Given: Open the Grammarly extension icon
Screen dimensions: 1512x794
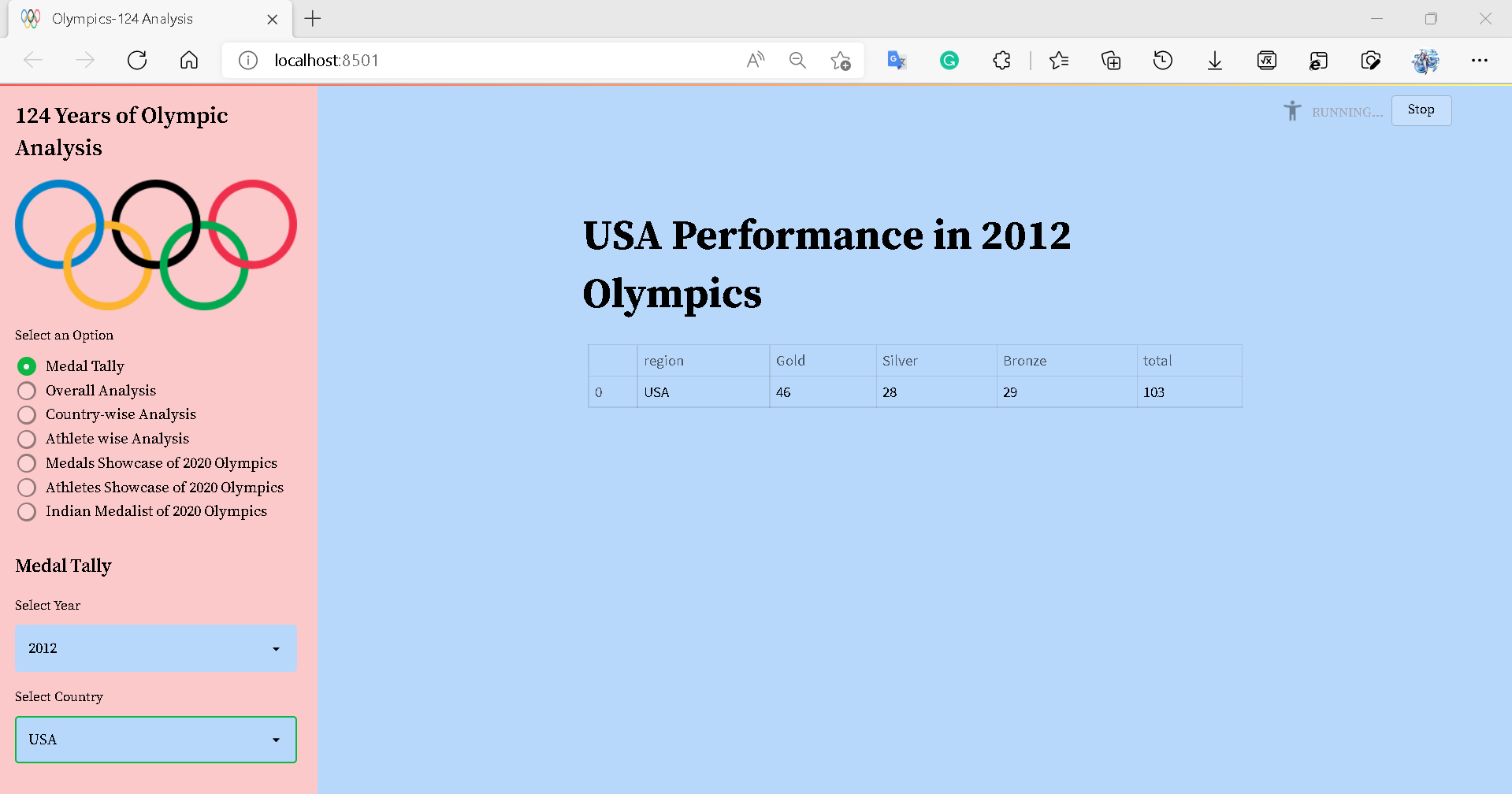Looking at the screenshot, I should pyautogui.click(x=949, y=61).
